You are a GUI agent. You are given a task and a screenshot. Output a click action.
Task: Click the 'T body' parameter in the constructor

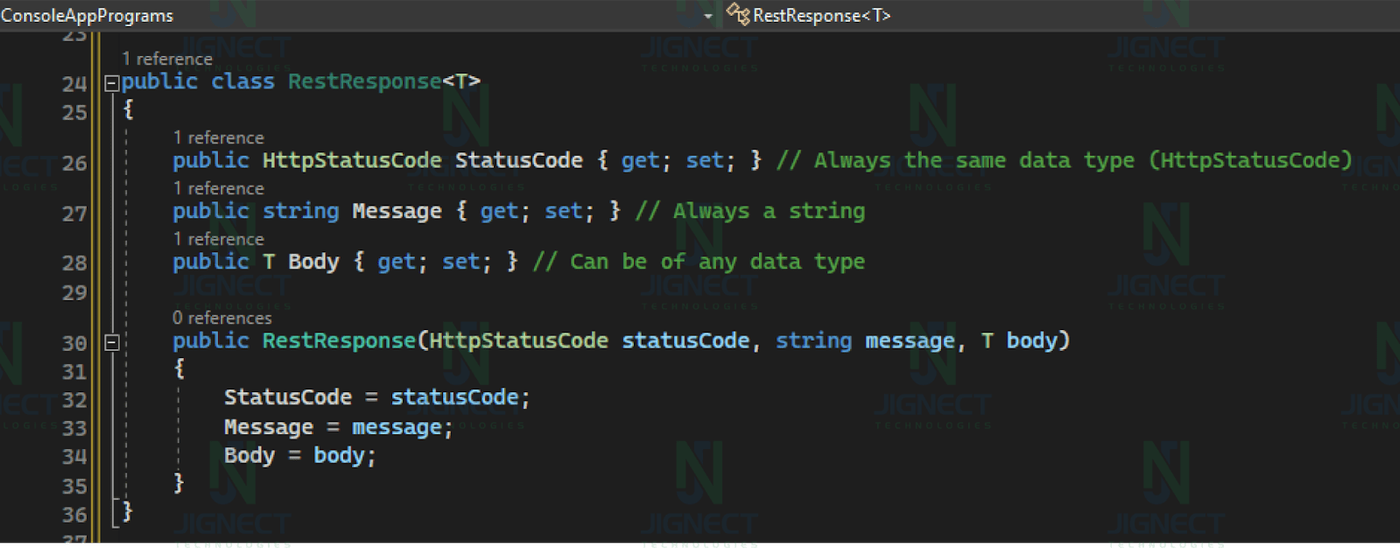pyautogui.click(x=1019, y=341)
